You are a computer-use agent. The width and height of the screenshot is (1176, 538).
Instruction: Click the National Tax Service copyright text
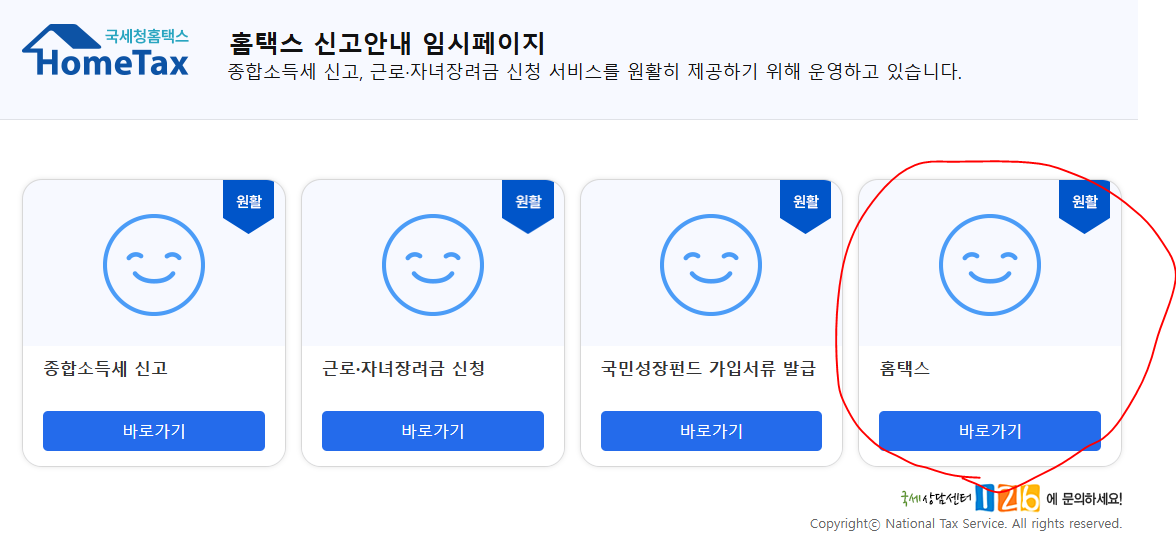[966, 524]
